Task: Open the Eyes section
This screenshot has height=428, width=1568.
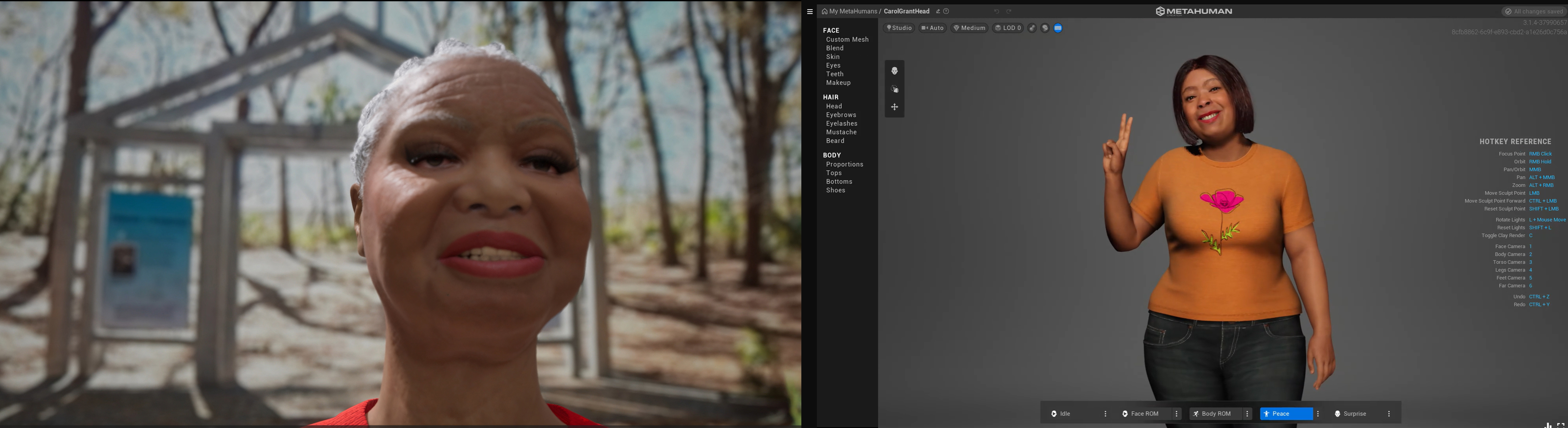Action: click(x=833, y=66)
